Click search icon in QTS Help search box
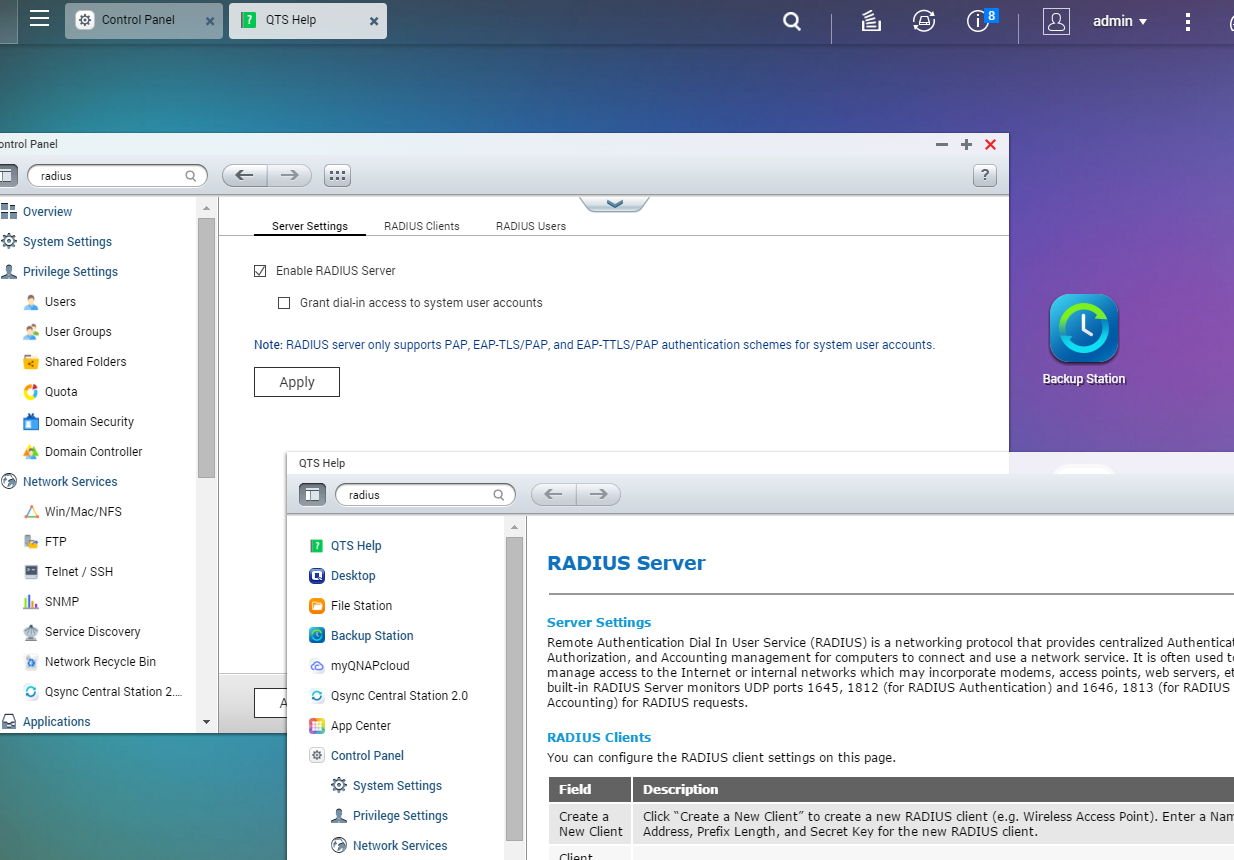This screenshot has width=1234, height=860. 499,495
